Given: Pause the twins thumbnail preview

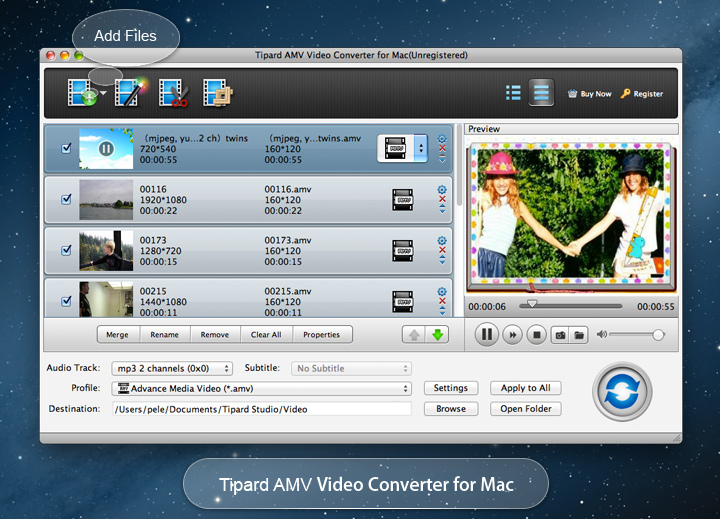Looking at the screenshot, I should (106, 149).
